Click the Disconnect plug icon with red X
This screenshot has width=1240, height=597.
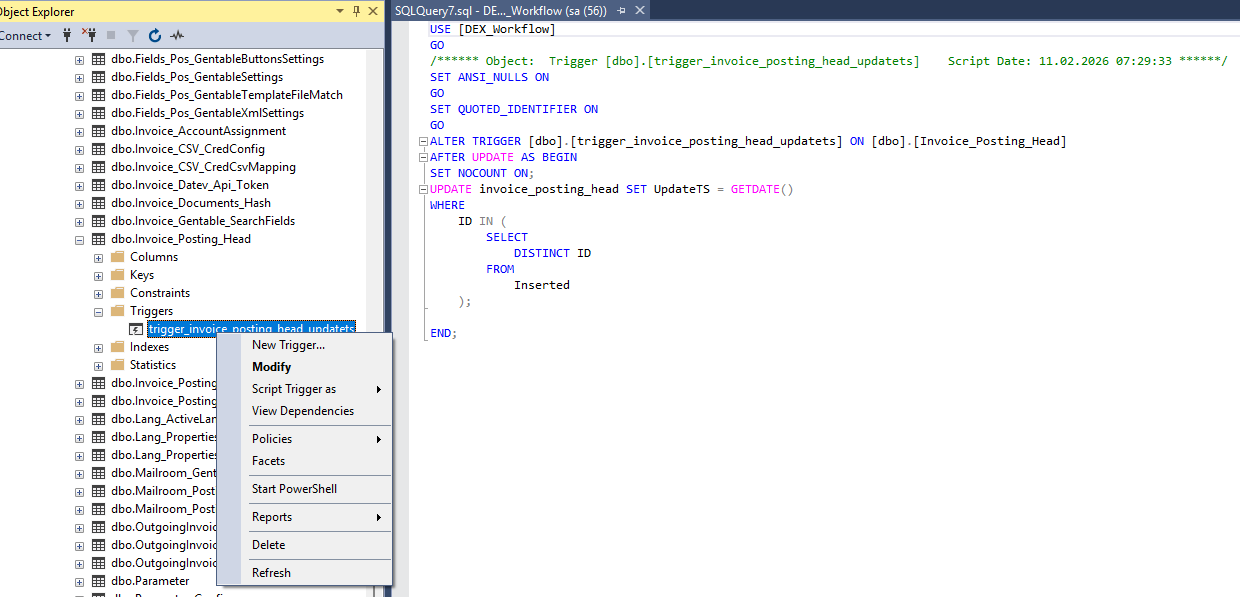pos(89,36)
